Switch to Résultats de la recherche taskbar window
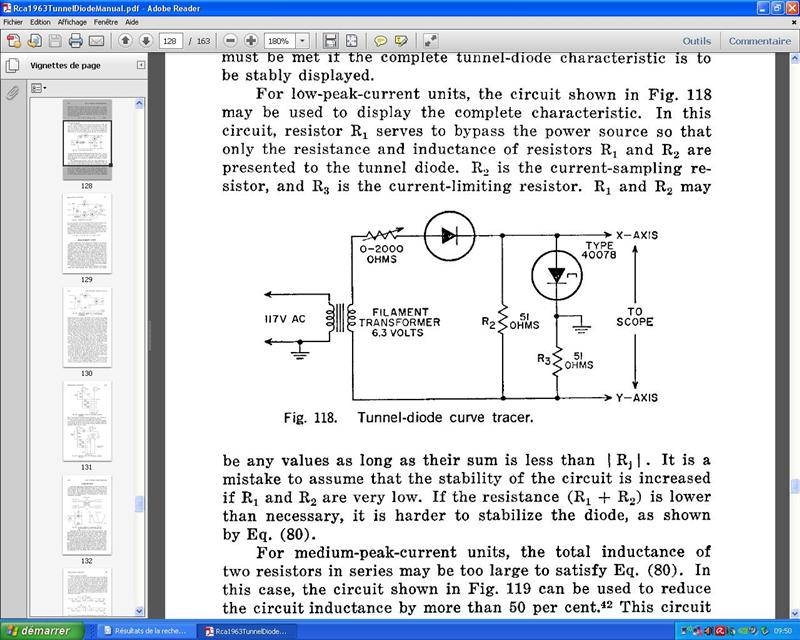Image resolution: width=800 pixels, height=640 pixels. [145, 631]
